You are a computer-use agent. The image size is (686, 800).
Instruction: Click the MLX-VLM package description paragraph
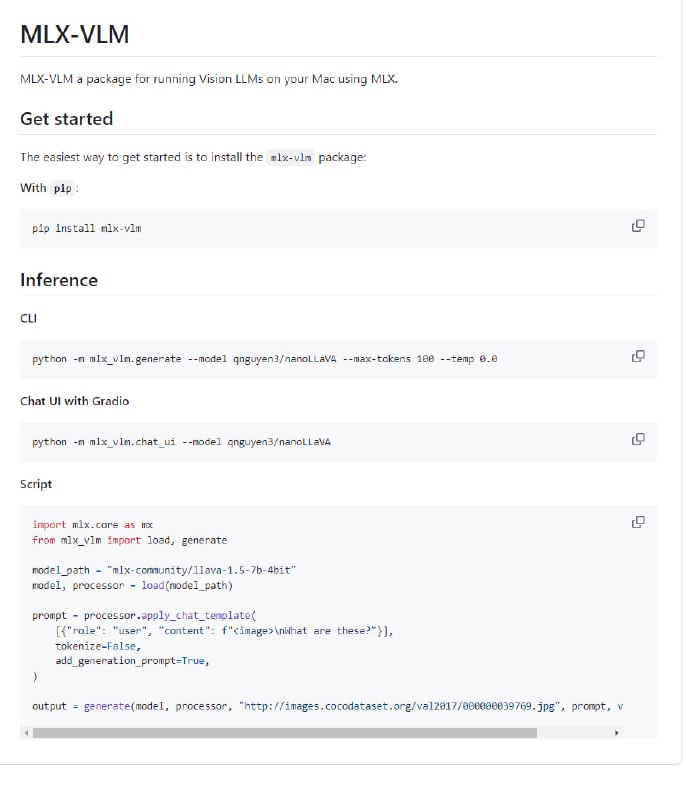point(209,78)
